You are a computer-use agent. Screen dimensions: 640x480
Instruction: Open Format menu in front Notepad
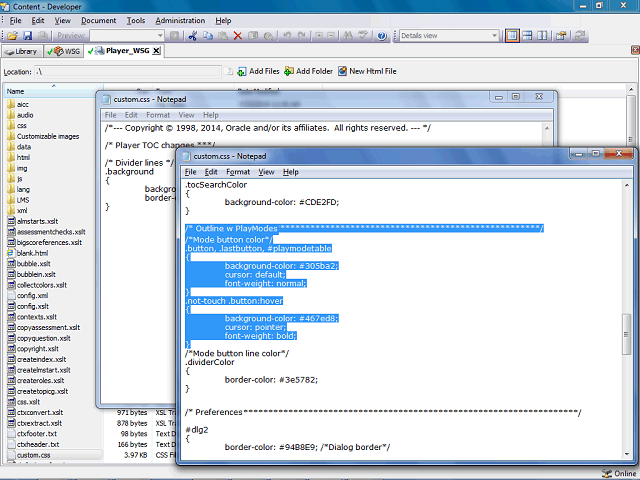tap(238, 172)
